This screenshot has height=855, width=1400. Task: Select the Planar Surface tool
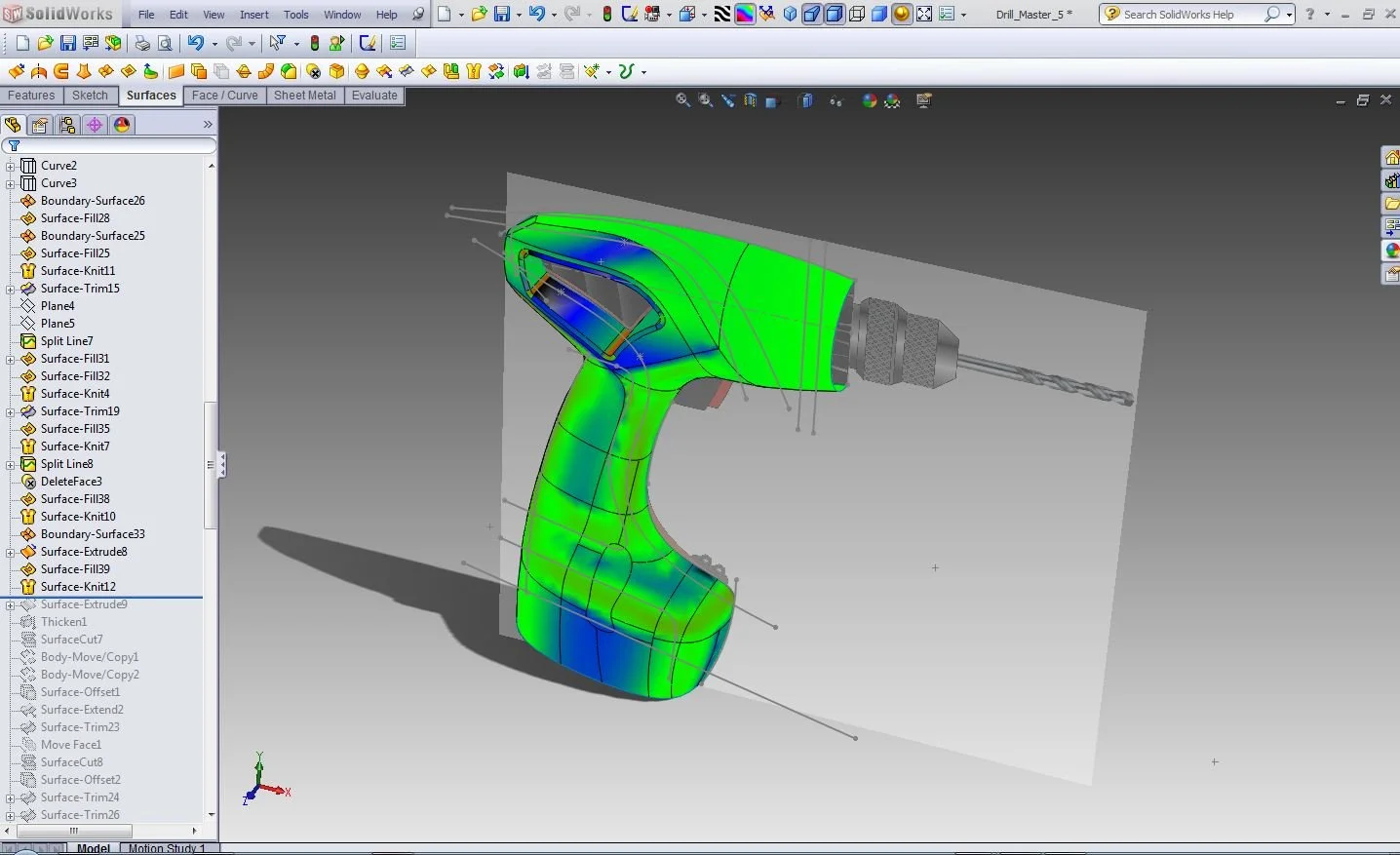[175, 71]
